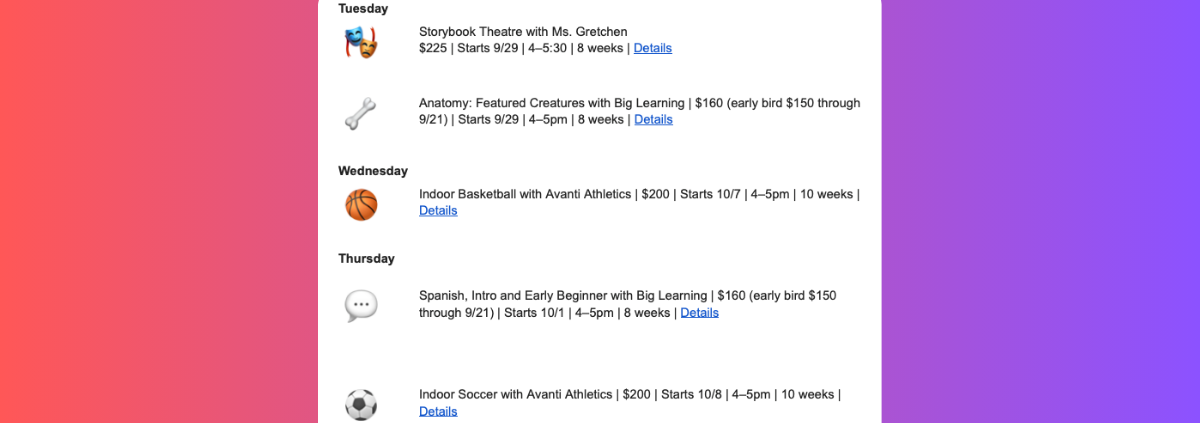Click the purple gradient background on the right
Viewport: 1200px width, 423px height.
pos(1041,211)
